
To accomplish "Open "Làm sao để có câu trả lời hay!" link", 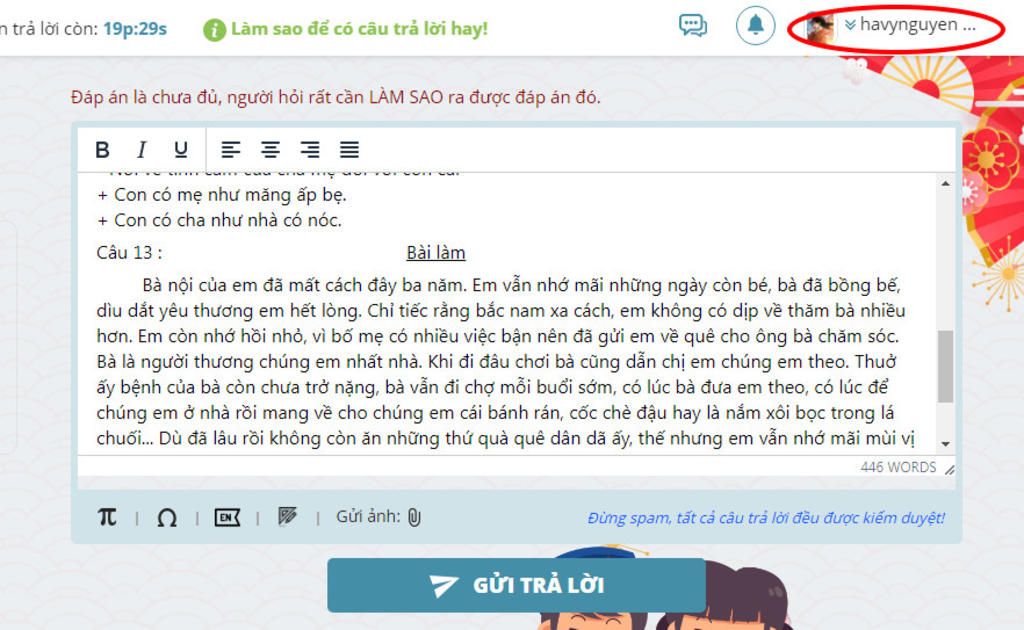I will tap(359, 29).
